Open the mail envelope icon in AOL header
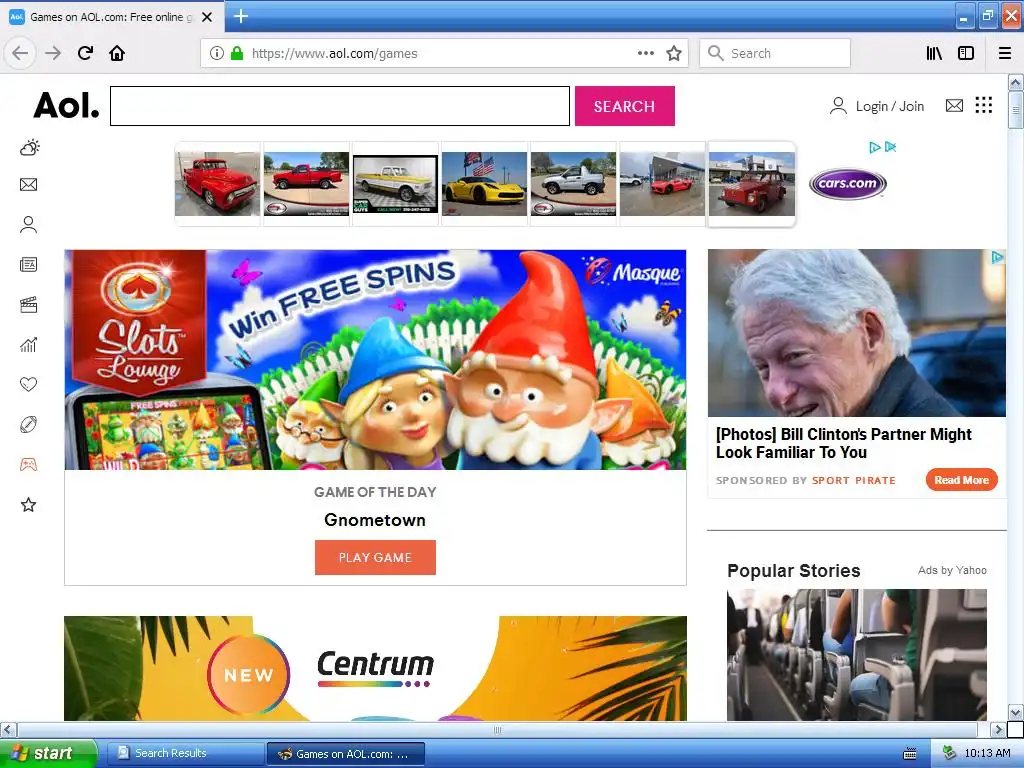1024x768 pixels. click(954, 105)
